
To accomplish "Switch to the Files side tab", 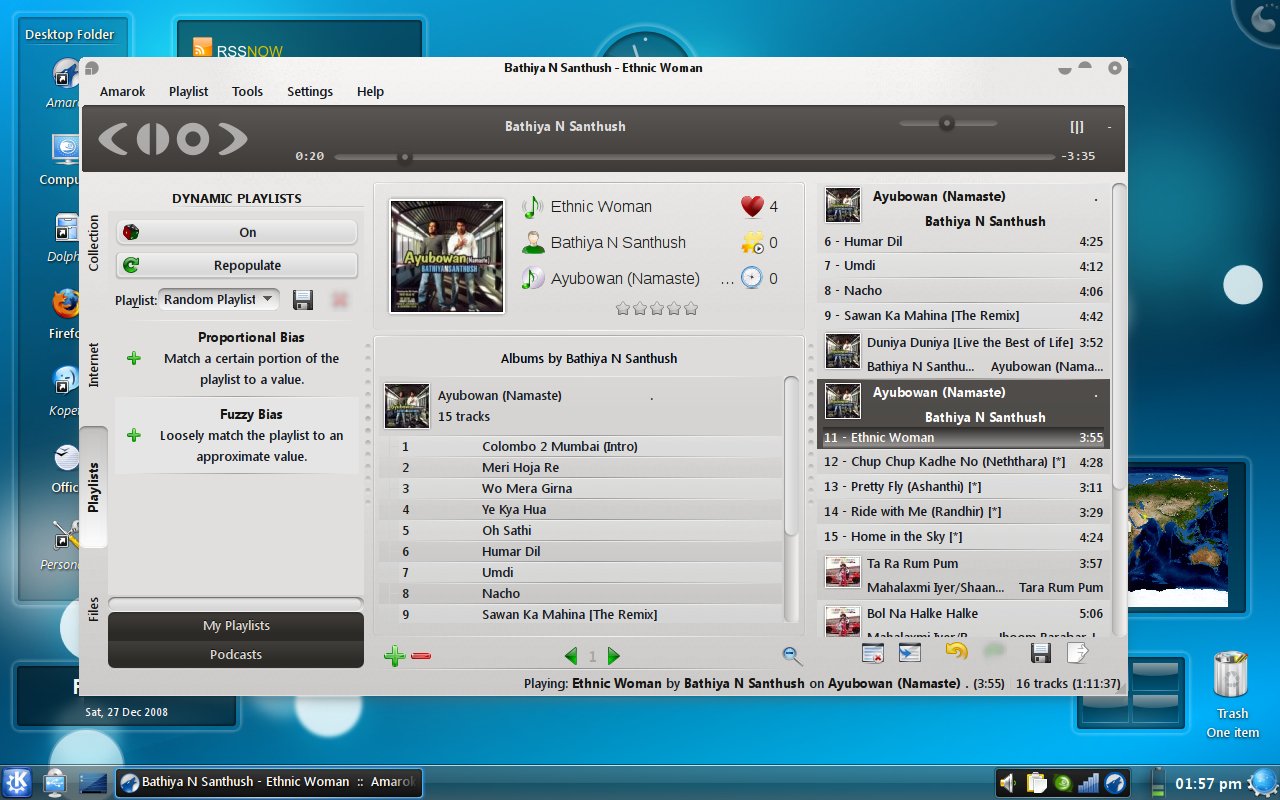I will pos(94,609).
